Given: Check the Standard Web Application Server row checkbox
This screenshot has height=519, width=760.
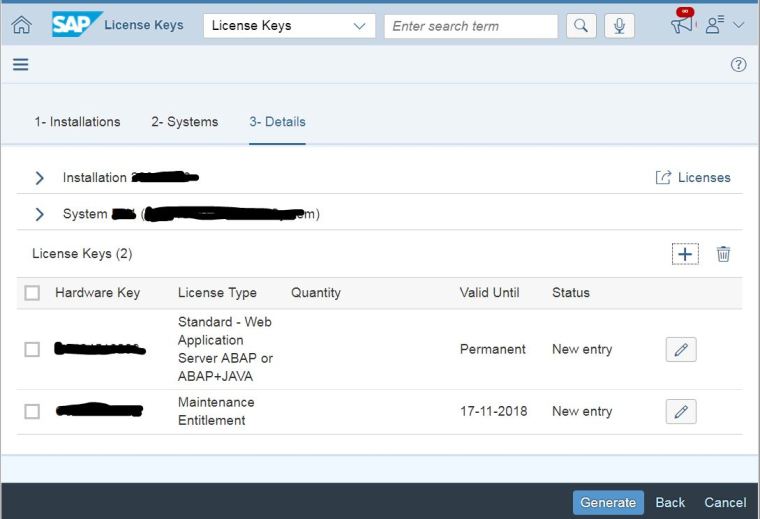Looking at the screenshot, I should (x=32, y=349).
